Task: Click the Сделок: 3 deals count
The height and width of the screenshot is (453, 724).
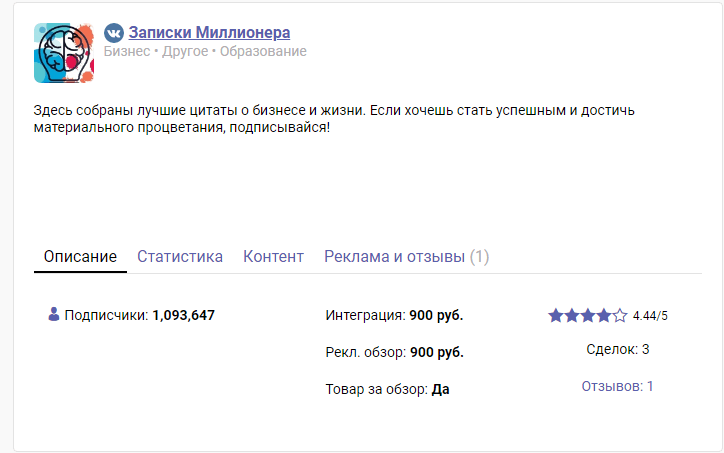Action: (617, 350)
